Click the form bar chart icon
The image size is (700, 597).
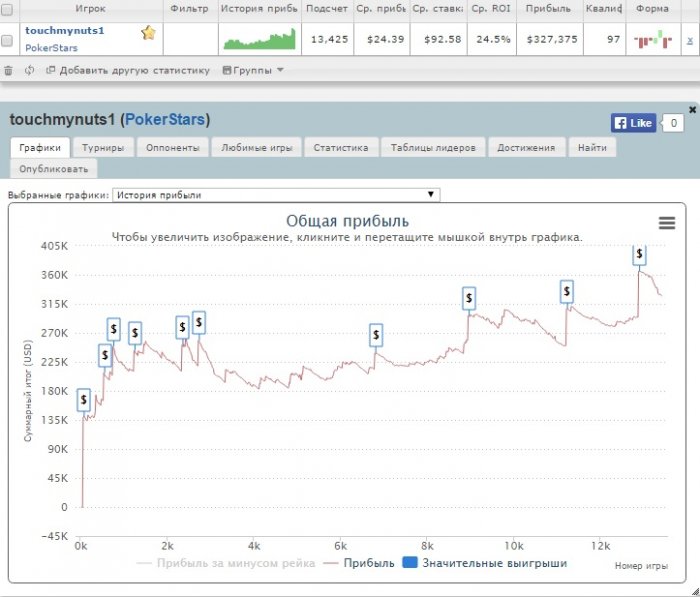click(652, 40)
